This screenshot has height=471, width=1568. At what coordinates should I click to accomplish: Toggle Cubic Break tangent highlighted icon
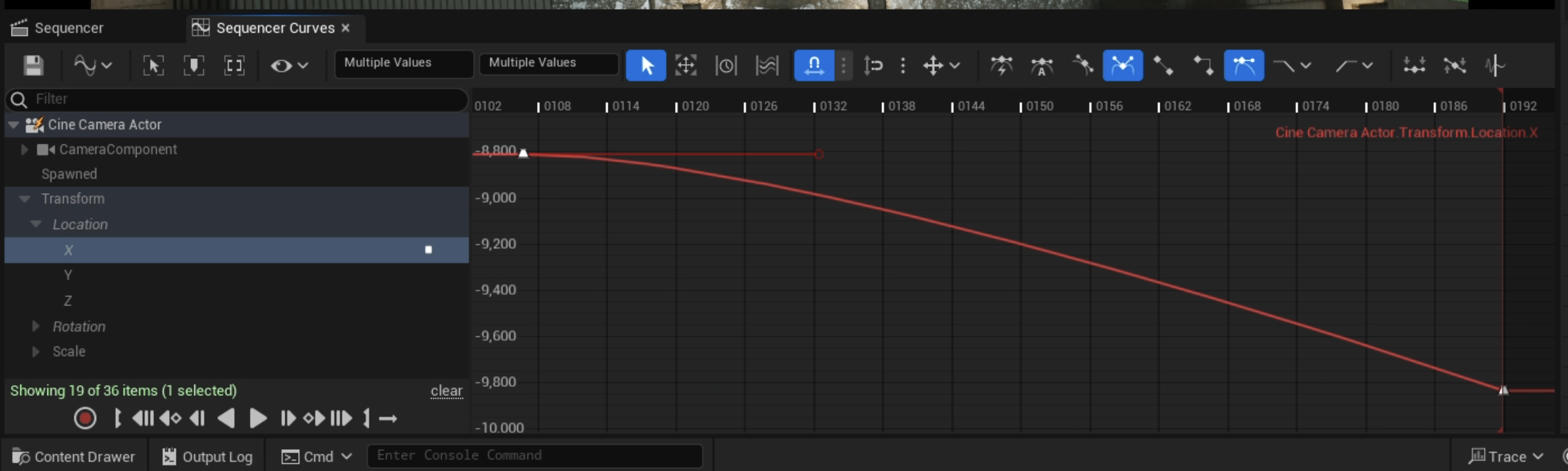pyautogui.click(x=1122, y=65)
